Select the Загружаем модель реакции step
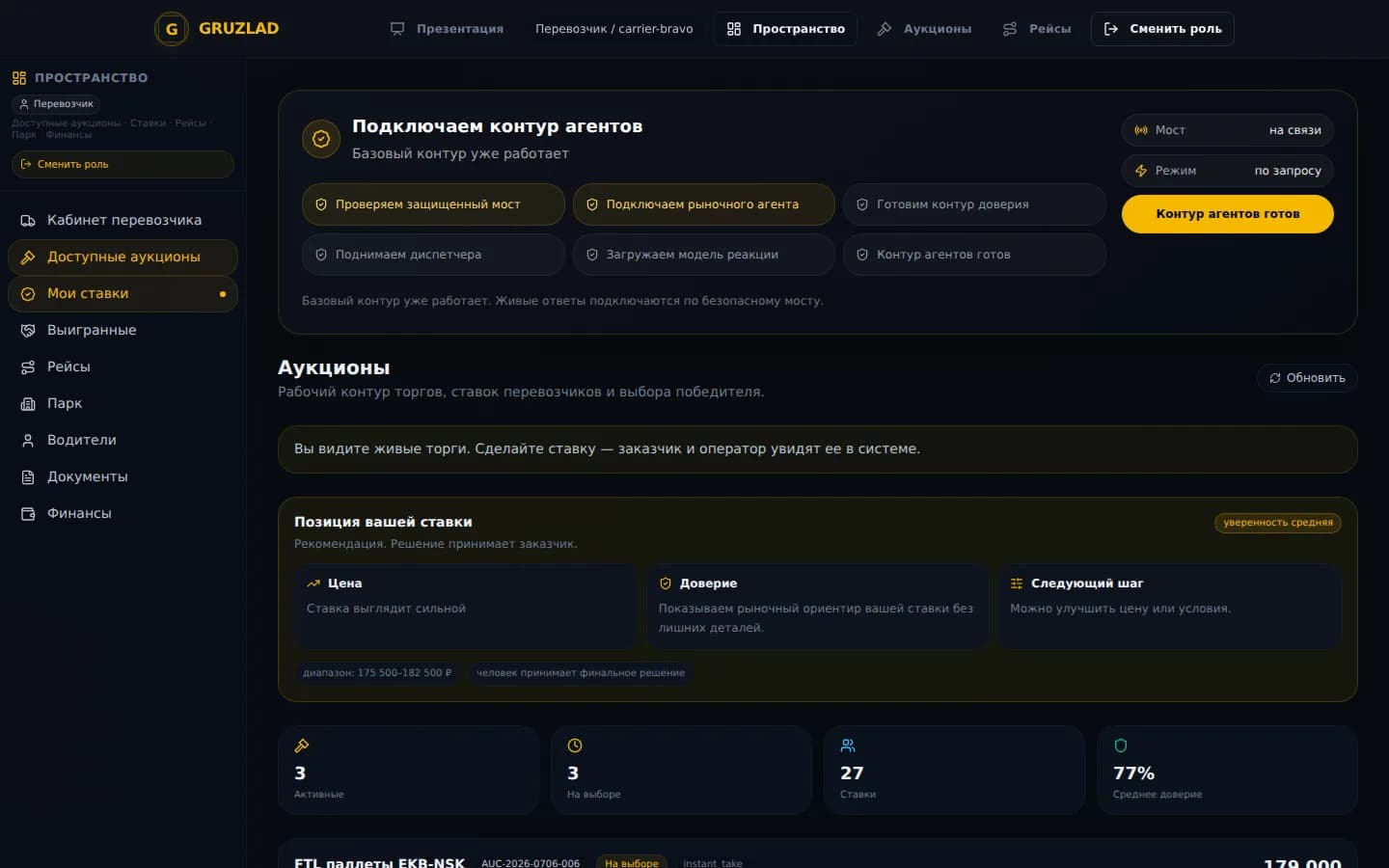 703,255
